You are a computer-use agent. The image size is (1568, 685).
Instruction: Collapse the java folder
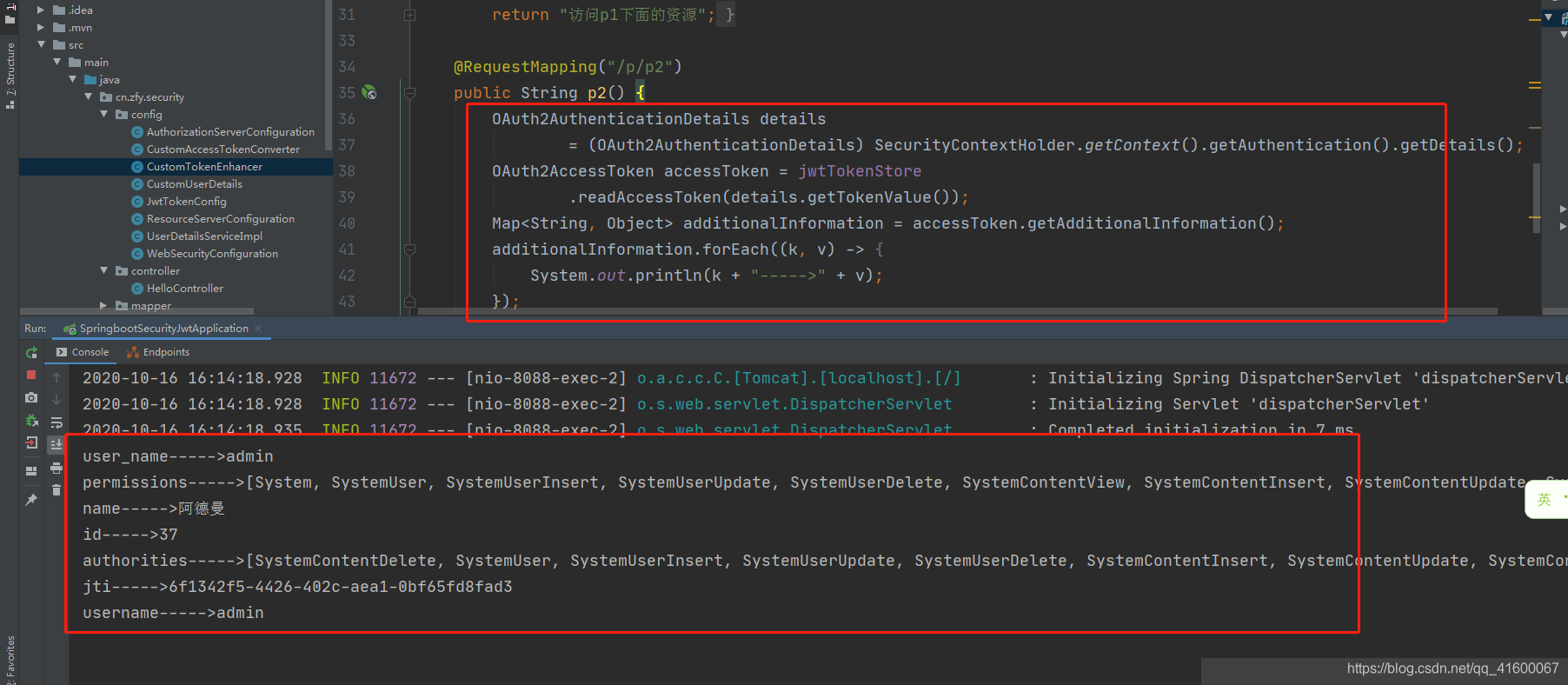point(72,79)
